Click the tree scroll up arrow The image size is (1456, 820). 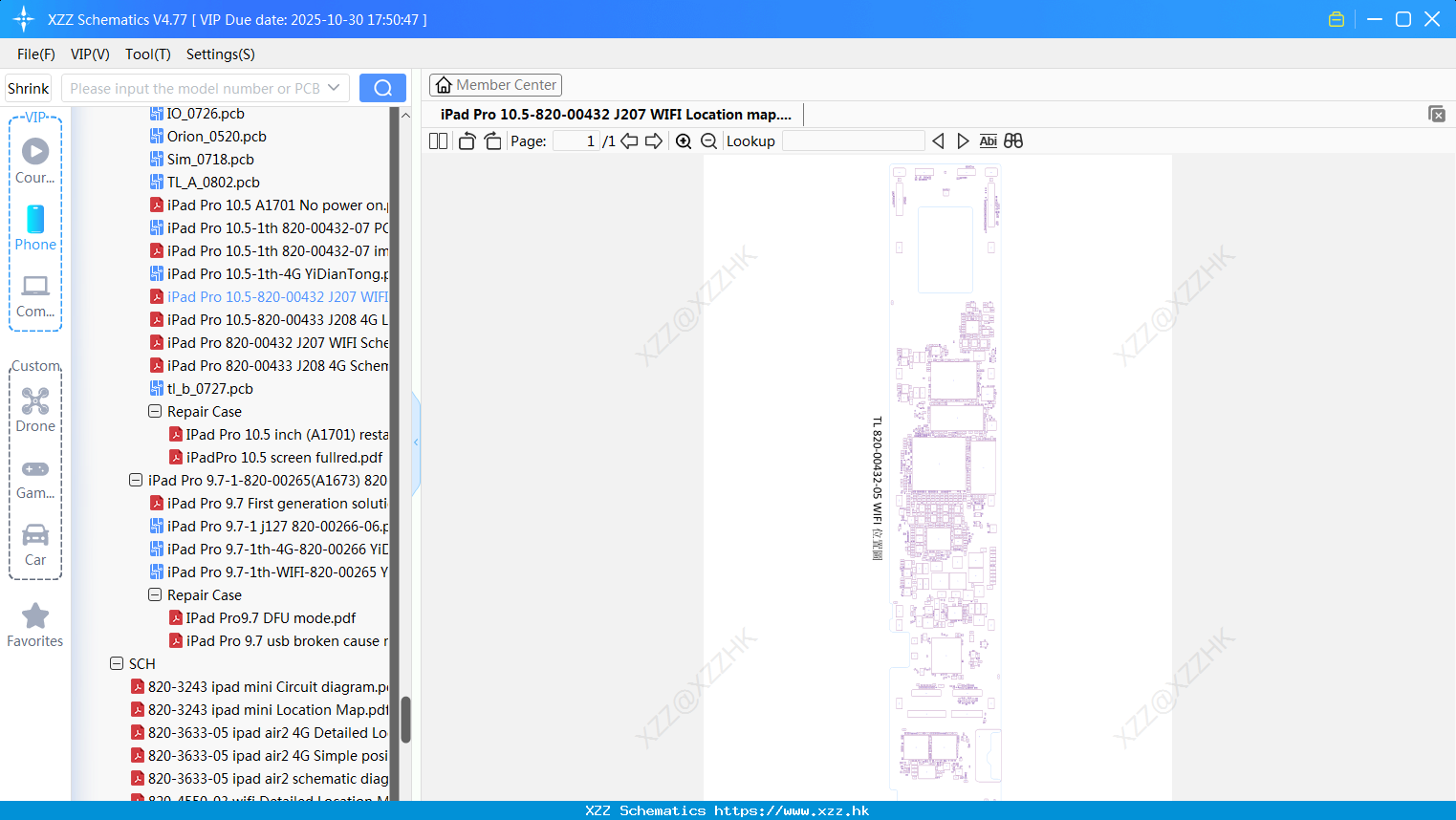point(405,115)
